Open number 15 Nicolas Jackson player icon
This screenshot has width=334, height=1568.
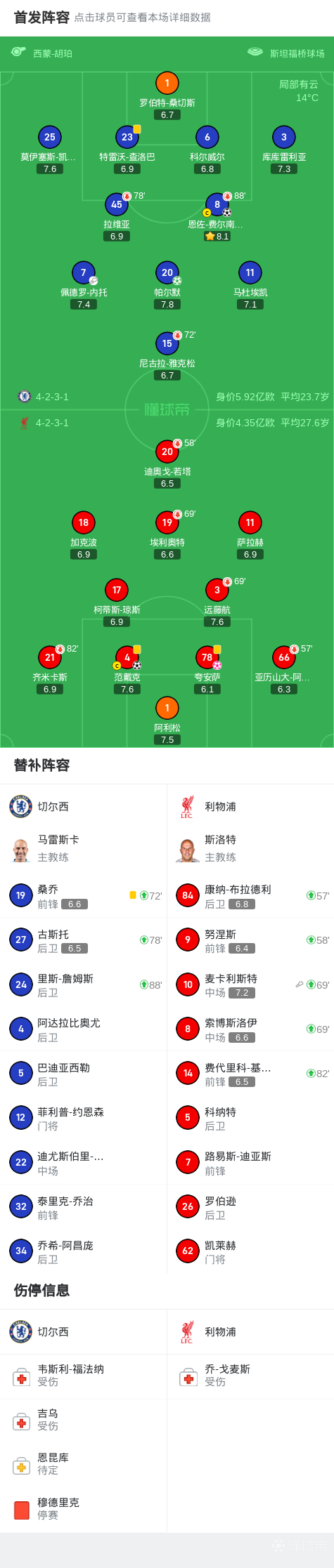tap(167, 343)
